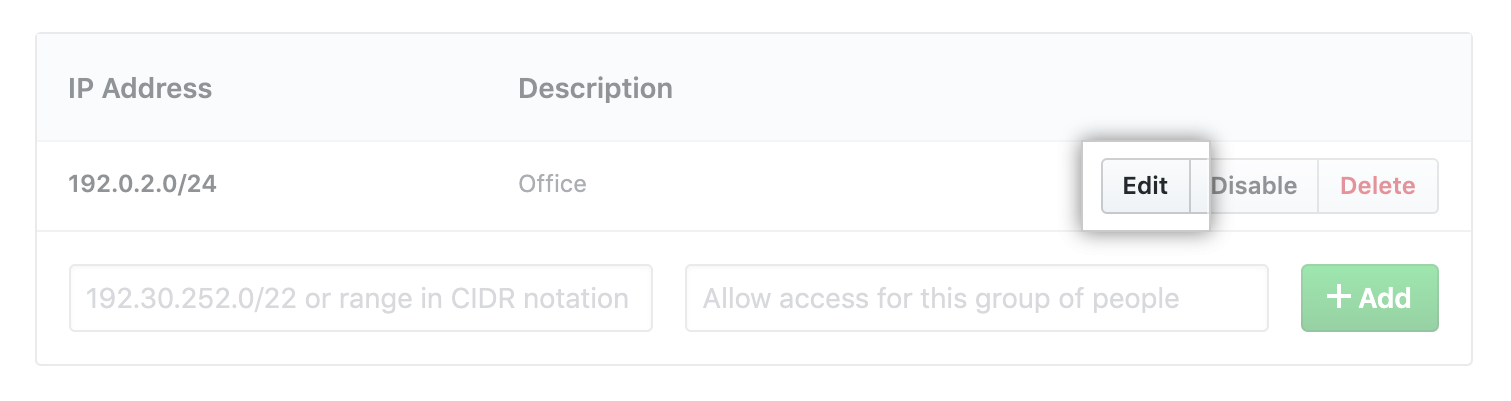This screenshot has width=1511, height=401.
Task: Click the red Delete text button
Action: point(1377,186)
